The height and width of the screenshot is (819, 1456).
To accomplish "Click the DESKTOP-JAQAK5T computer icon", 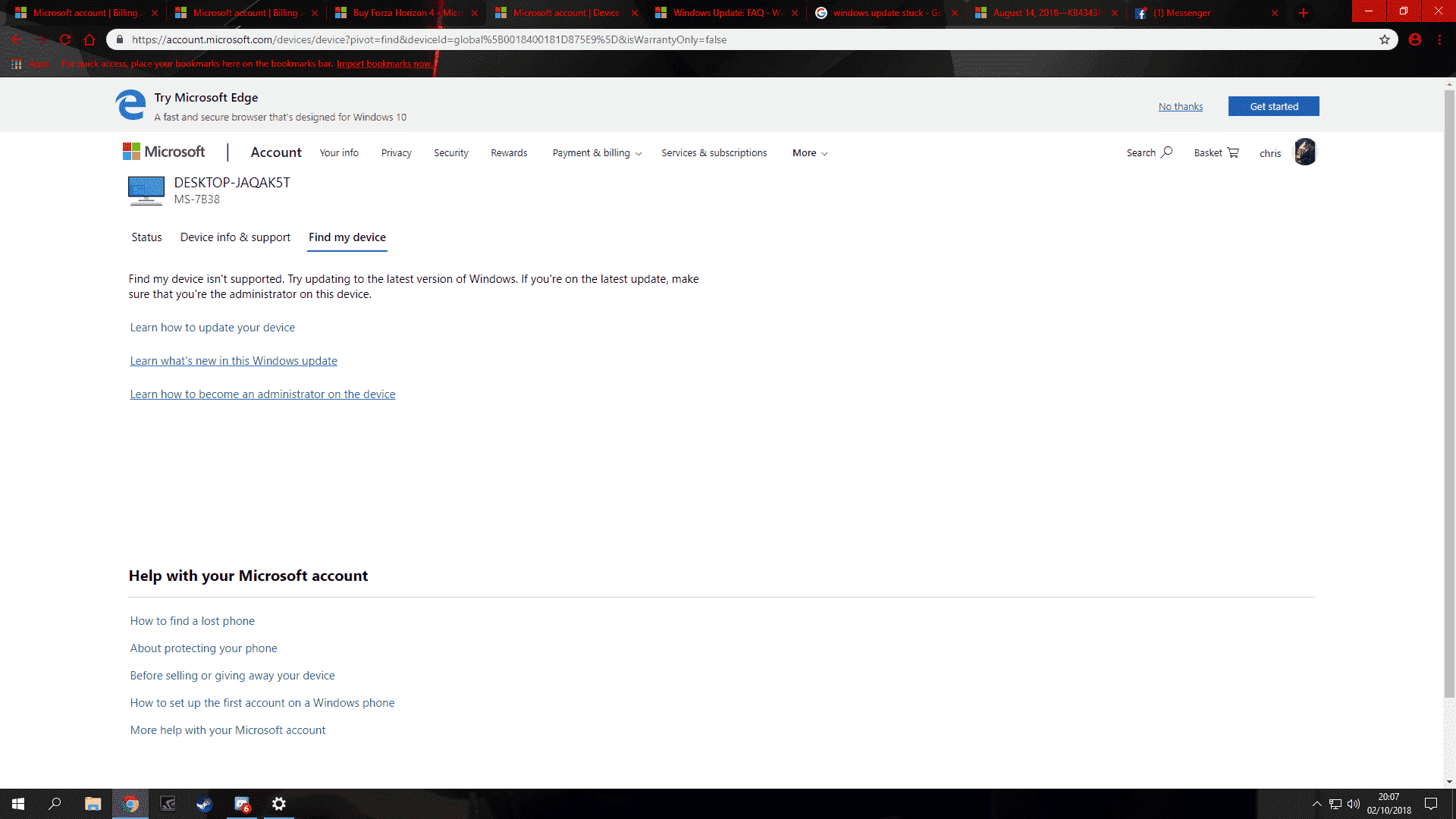I will [146, 190].
